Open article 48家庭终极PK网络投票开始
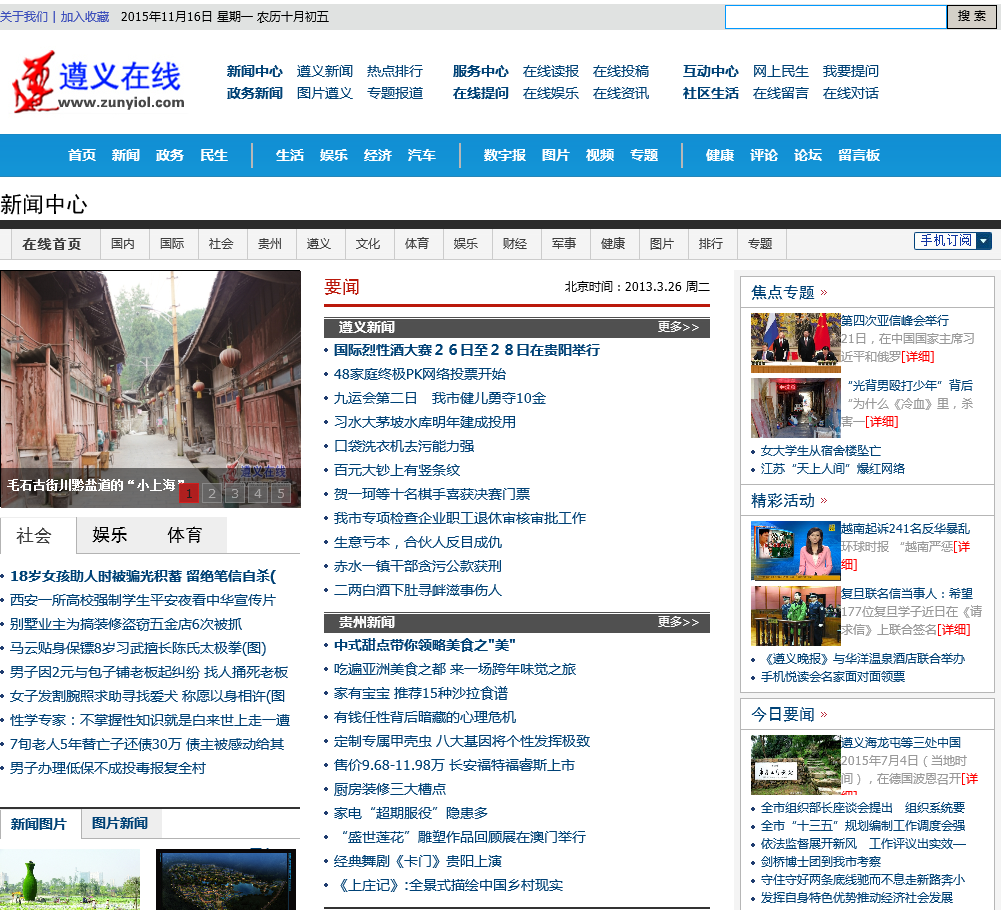The image size is (1001, 910). coord(419,374)
